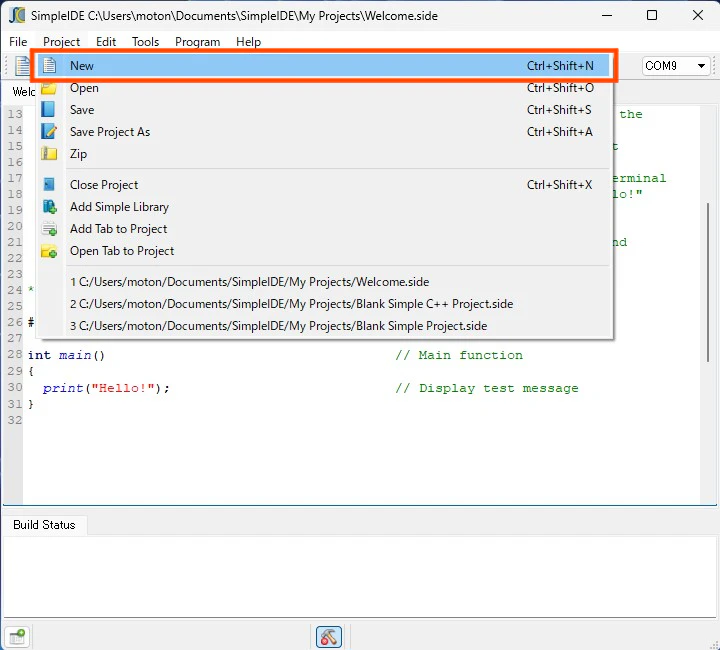The height and width of the screenshot is (650, 720).
Task: Click the blue Save icon in menu
Action: [48, 110]
